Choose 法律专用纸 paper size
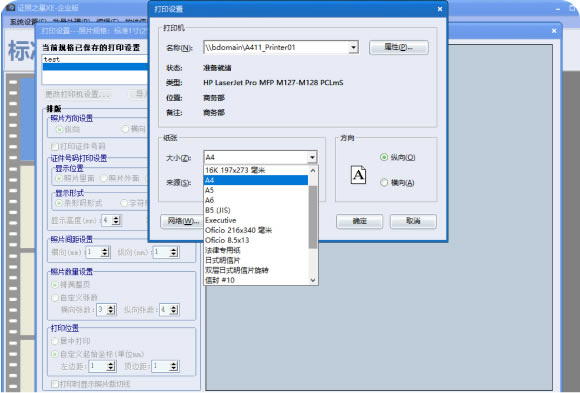This screenshot has width=580, height=393. [x=256, y=250]
